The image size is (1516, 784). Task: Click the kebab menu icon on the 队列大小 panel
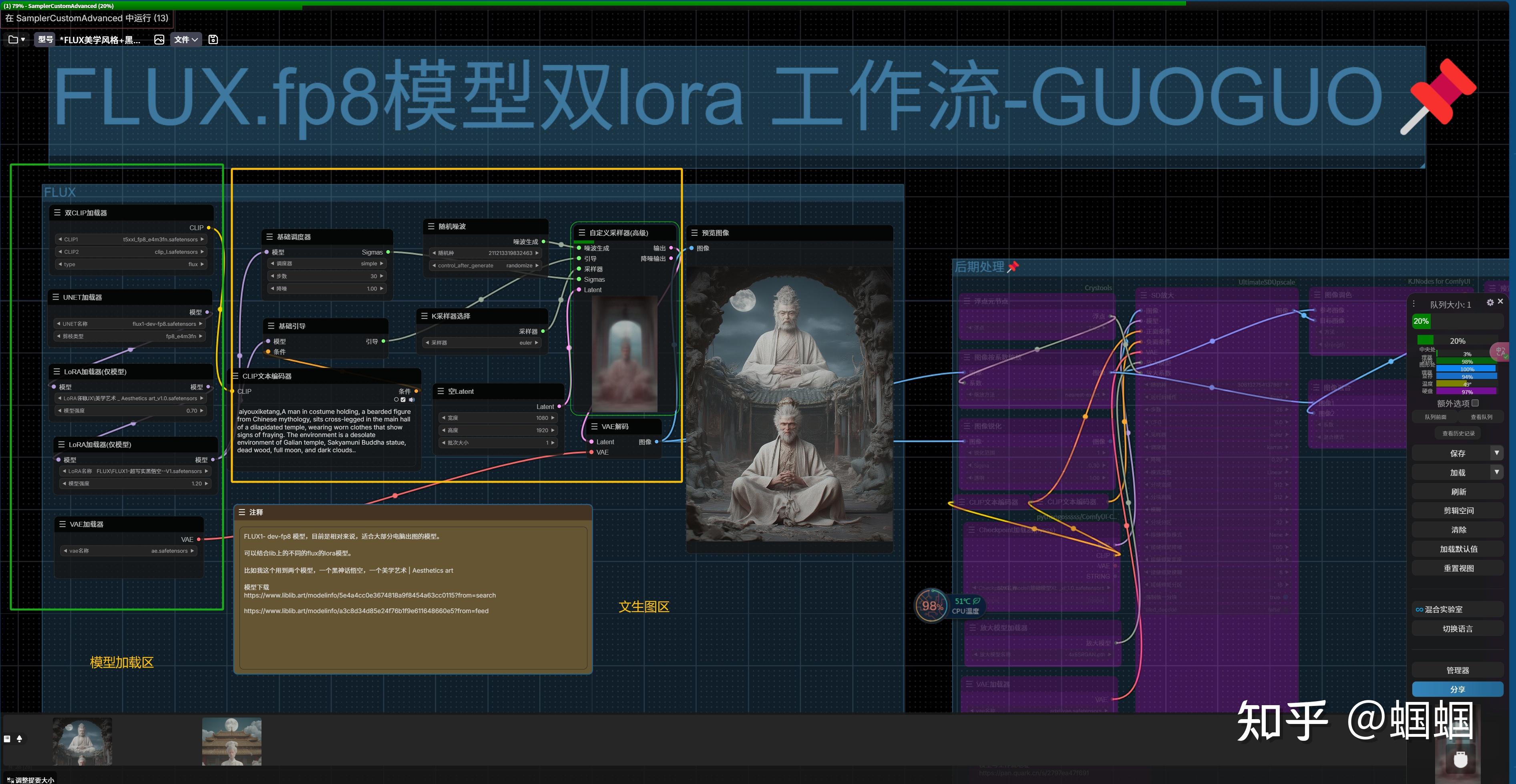click(x=1414, y=303)
